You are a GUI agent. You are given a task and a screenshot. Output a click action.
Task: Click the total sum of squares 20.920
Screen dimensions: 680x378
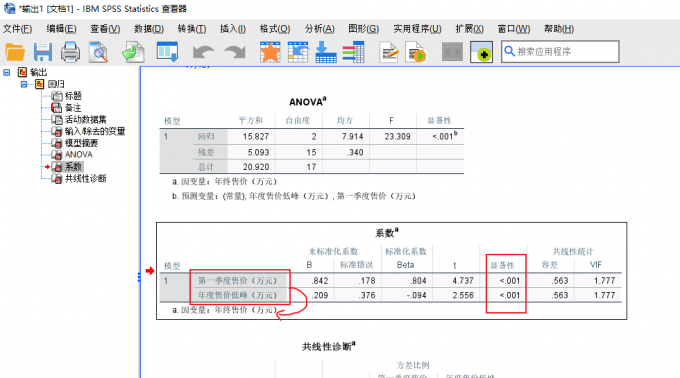coord(256,167)
